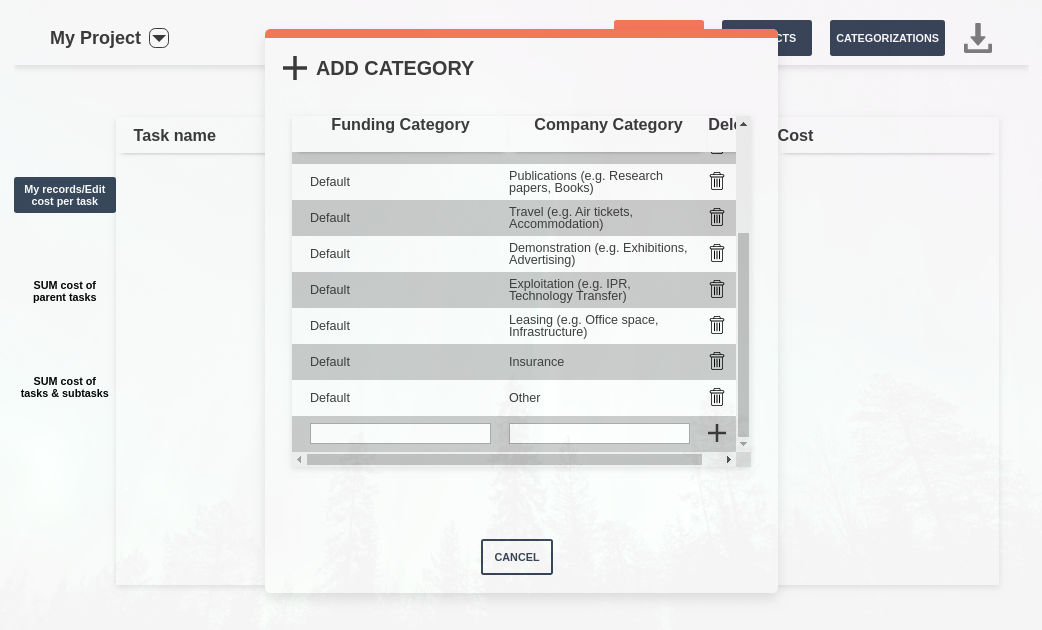The height and width of the screenshot is (630, 1042).
Task: Delete the Publications category row
Action: pyautogui.click(x=716, y=181)
